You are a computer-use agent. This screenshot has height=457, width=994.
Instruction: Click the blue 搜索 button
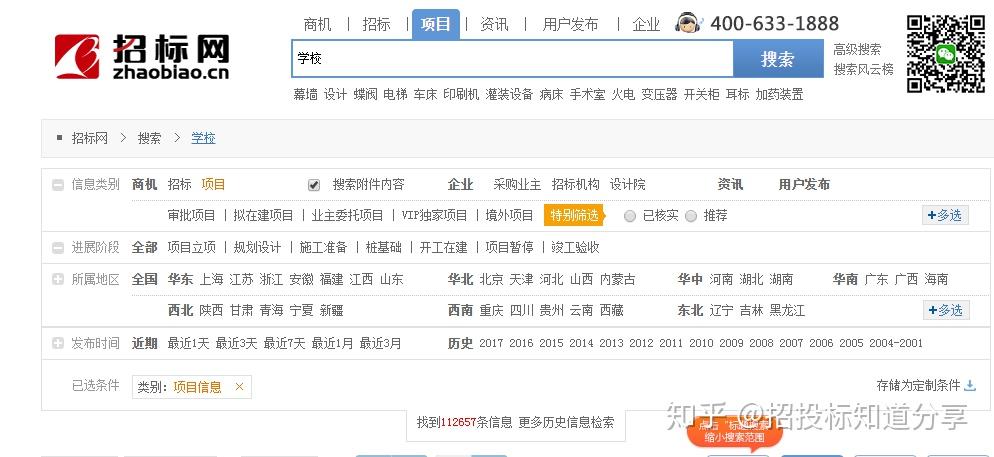778,59
